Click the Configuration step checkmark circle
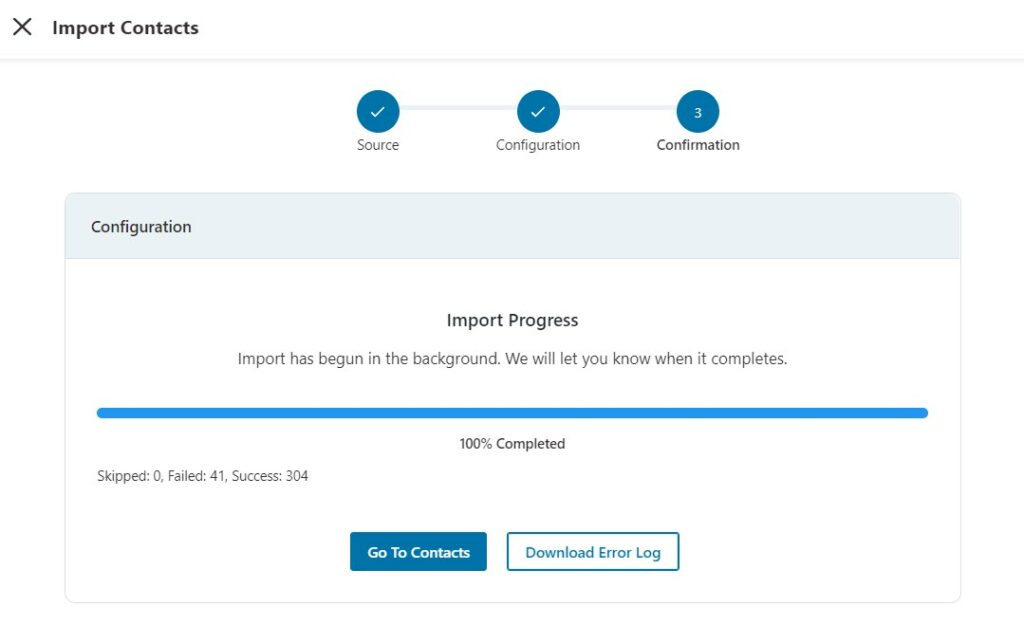This screenshot has width=1024, height=625. pos(538,112)
